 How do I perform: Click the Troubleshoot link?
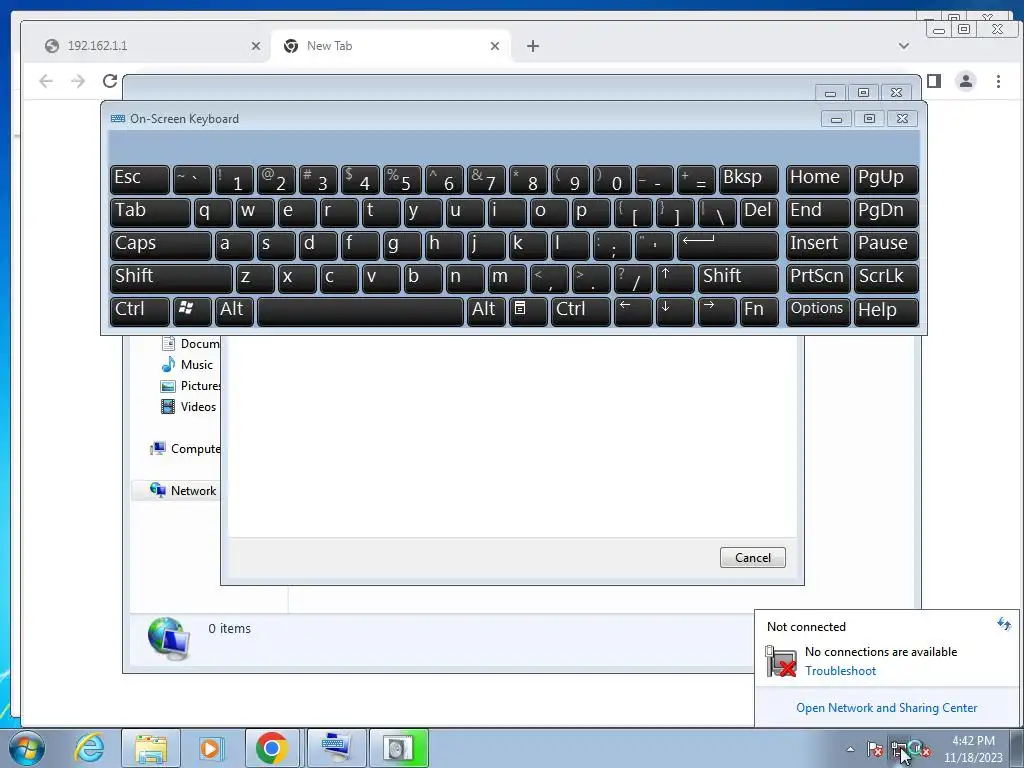click(x=840, y=671)
